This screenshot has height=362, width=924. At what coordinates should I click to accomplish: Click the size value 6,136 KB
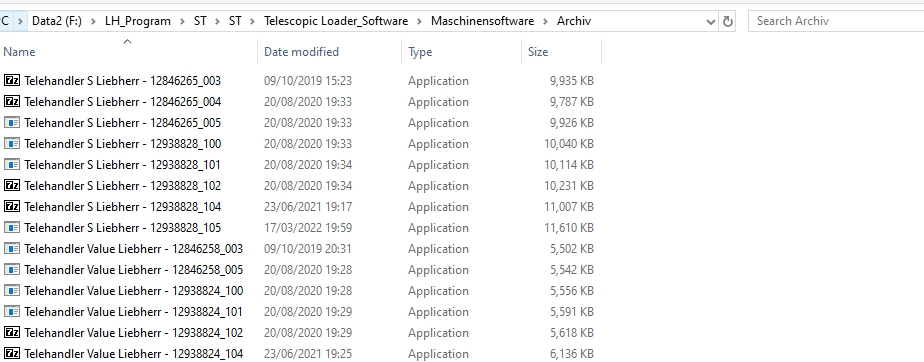572,354
